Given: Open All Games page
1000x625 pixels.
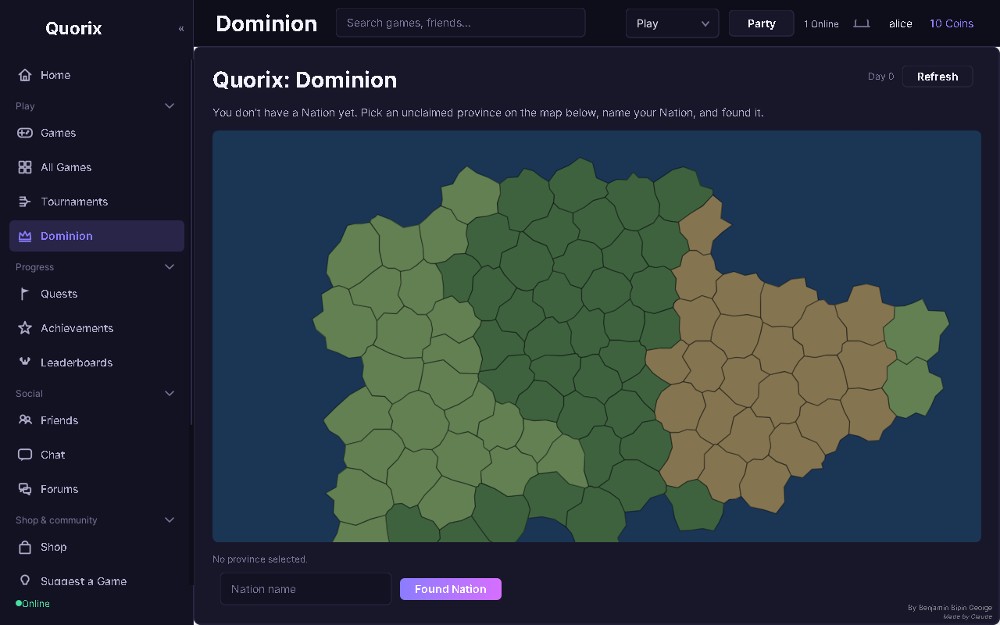Looking at the screenshot, I should [x=97, y=168].
